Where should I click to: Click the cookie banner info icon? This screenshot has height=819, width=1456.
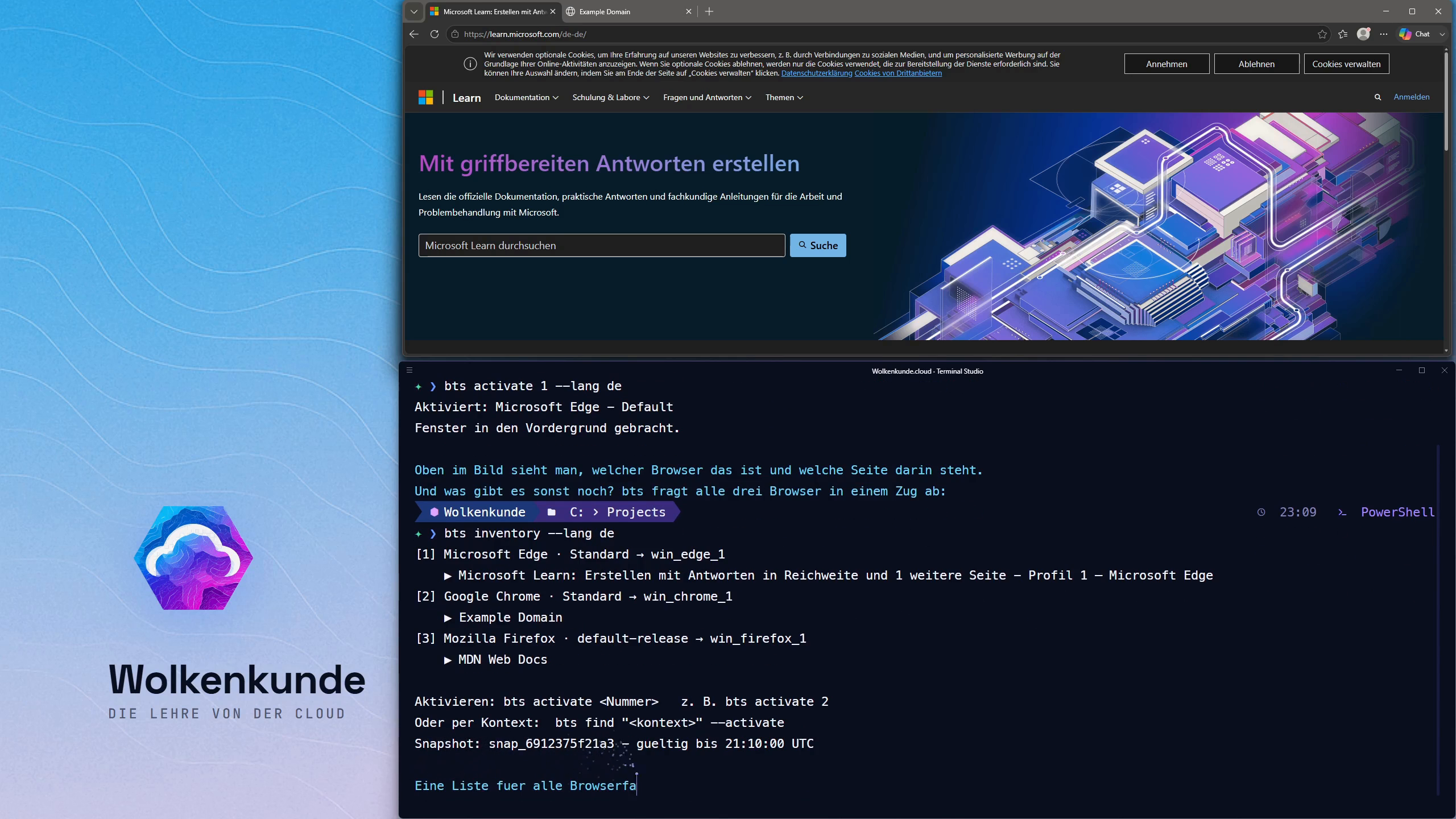coord(470,64)
